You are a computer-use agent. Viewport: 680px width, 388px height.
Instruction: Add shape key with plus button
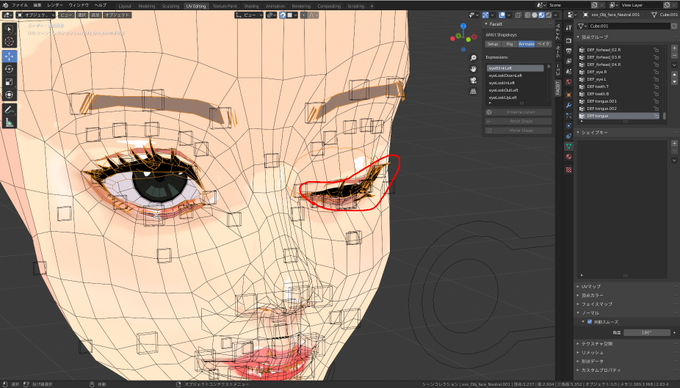pos(674,143)
